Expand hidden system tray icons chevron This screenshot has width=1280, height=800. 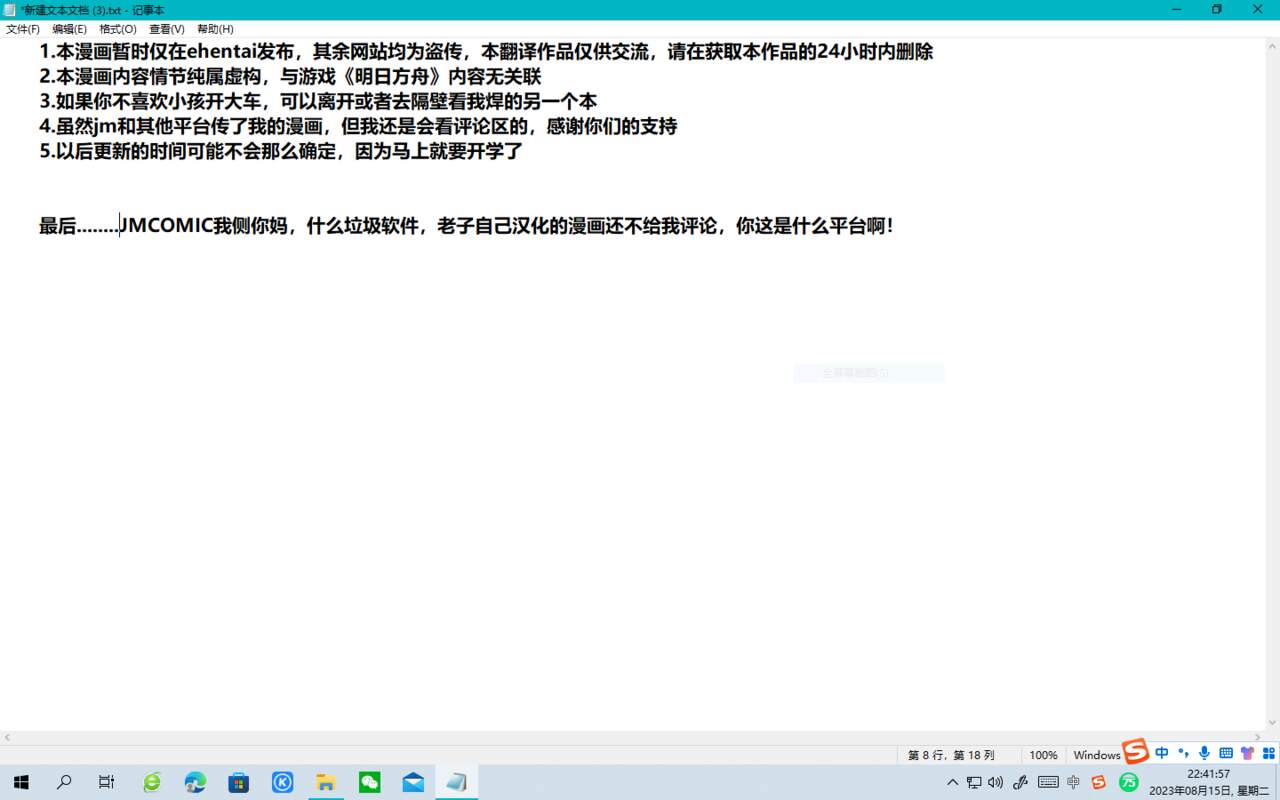pyautogui.click(x=953, y=782)
